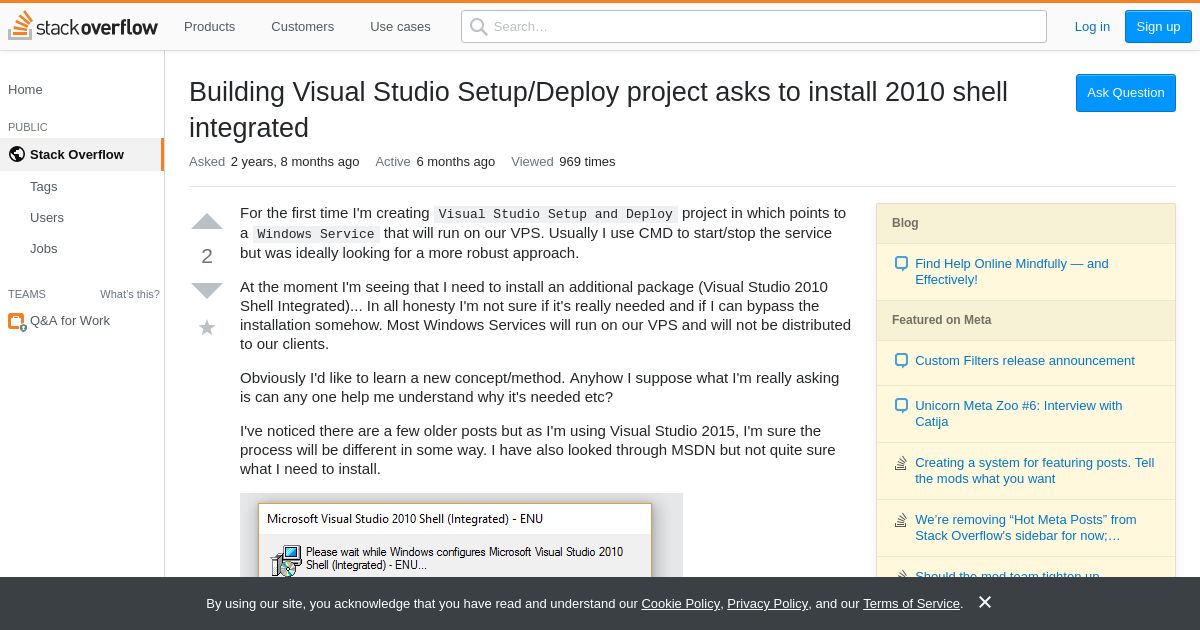The image size is (1200, 630).
Task: Open Creating a system for featuring posts
Action: (x=1035, y=471)
